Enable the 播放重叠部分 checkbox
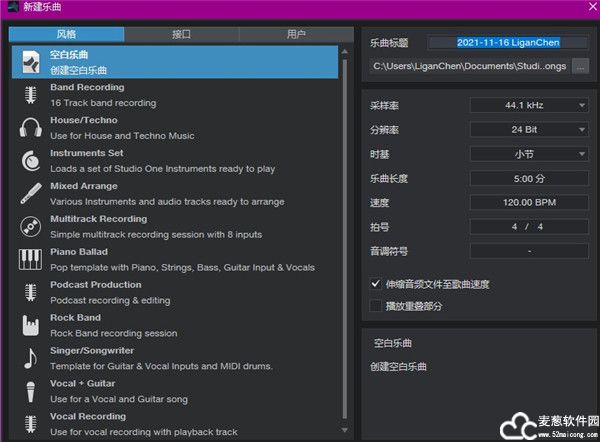 coord(376,305)
